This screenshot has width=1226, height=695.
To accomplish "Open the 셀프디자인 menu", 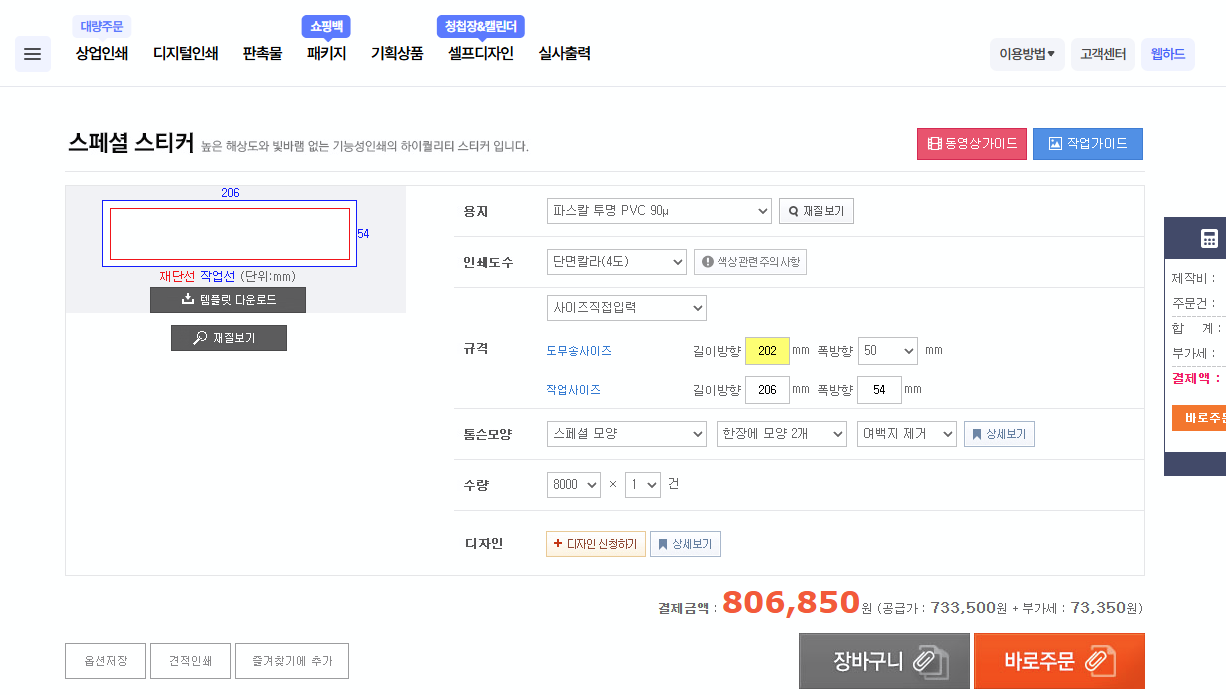I will [x=481, y=54].
